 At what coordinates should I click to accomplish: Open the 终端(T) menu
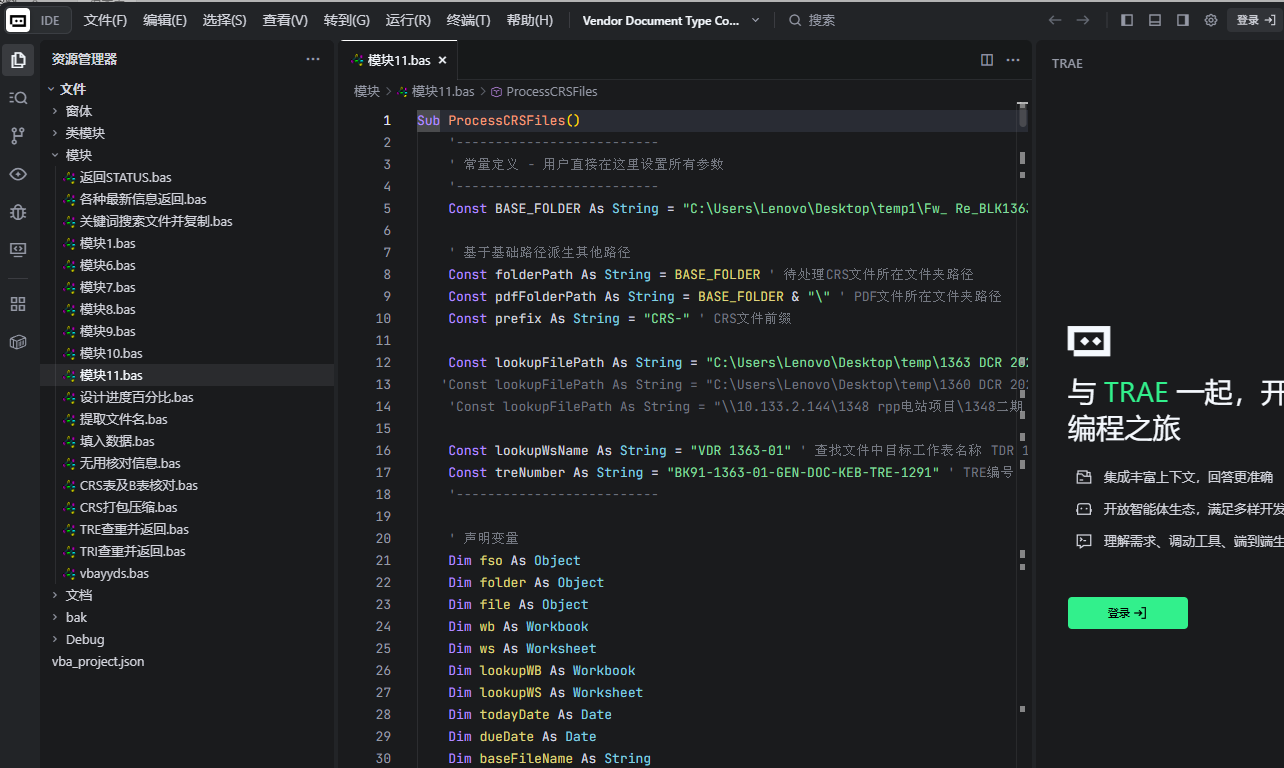click(468, 20)
